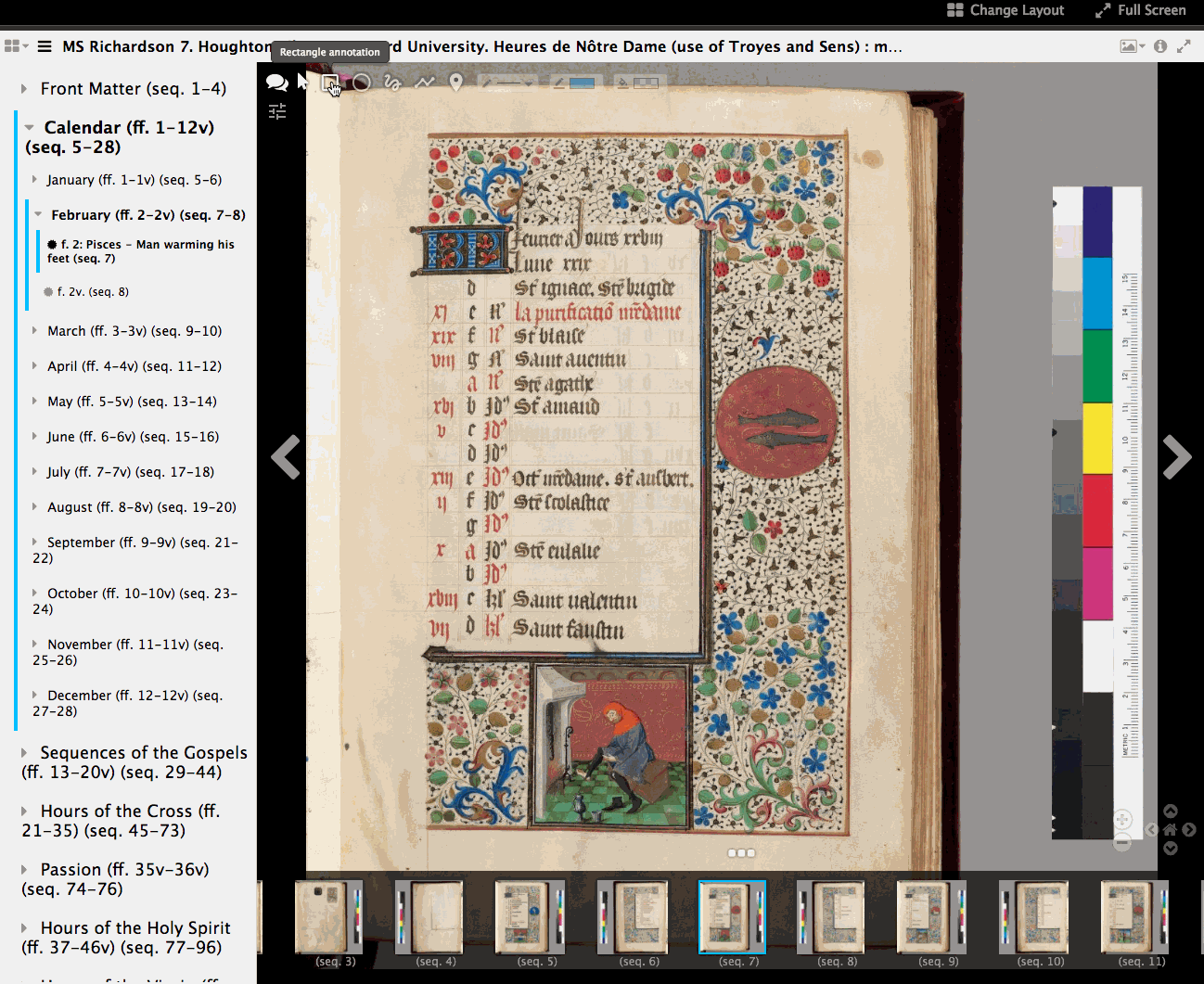Pan right with the right arrow
Screen dimensions: 1204x984
(x=1189, y=830)
